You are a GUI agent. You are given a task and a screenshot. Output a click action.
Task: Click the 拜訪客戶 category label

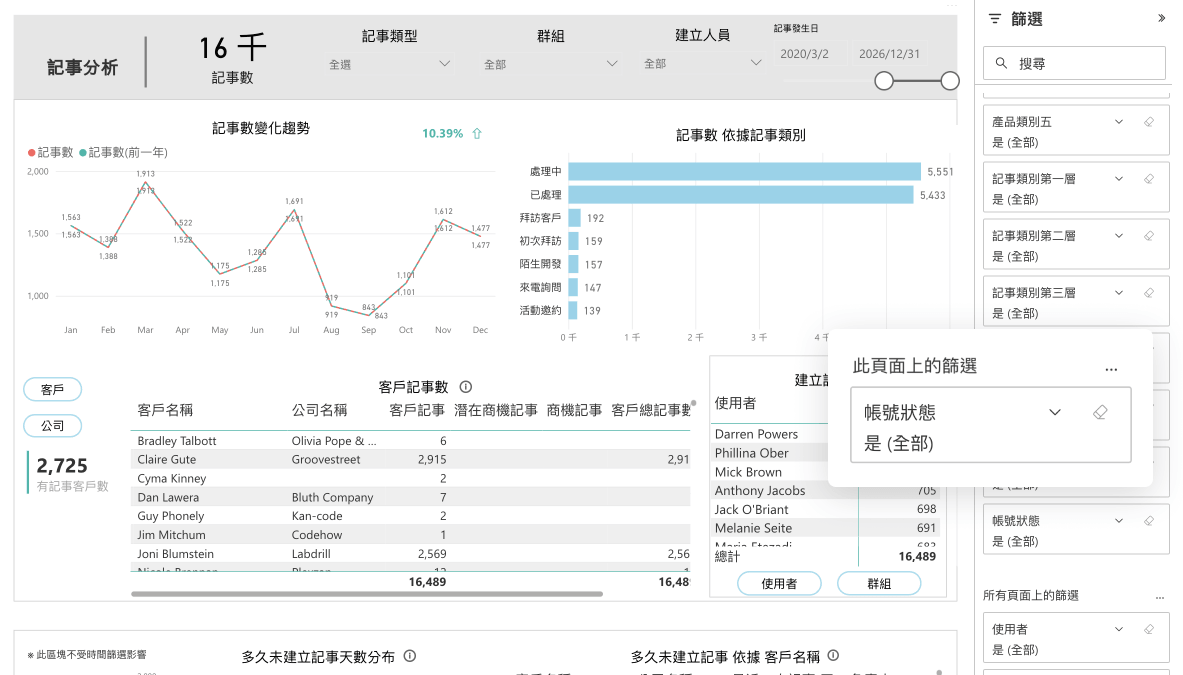tap(540, 218)
